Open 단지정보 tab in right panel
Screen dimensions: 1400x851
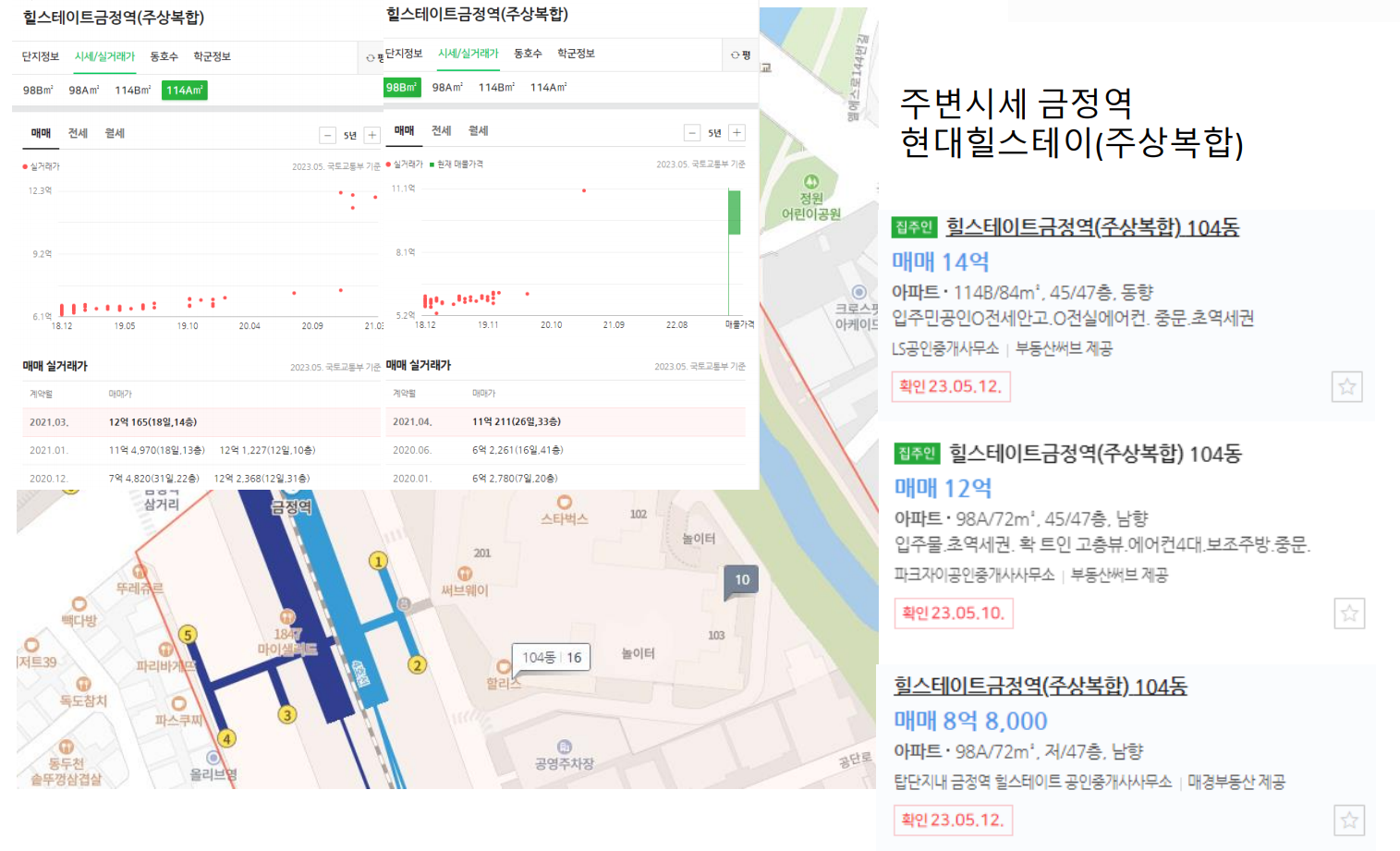pyautogui.click(x=404, y=54)
